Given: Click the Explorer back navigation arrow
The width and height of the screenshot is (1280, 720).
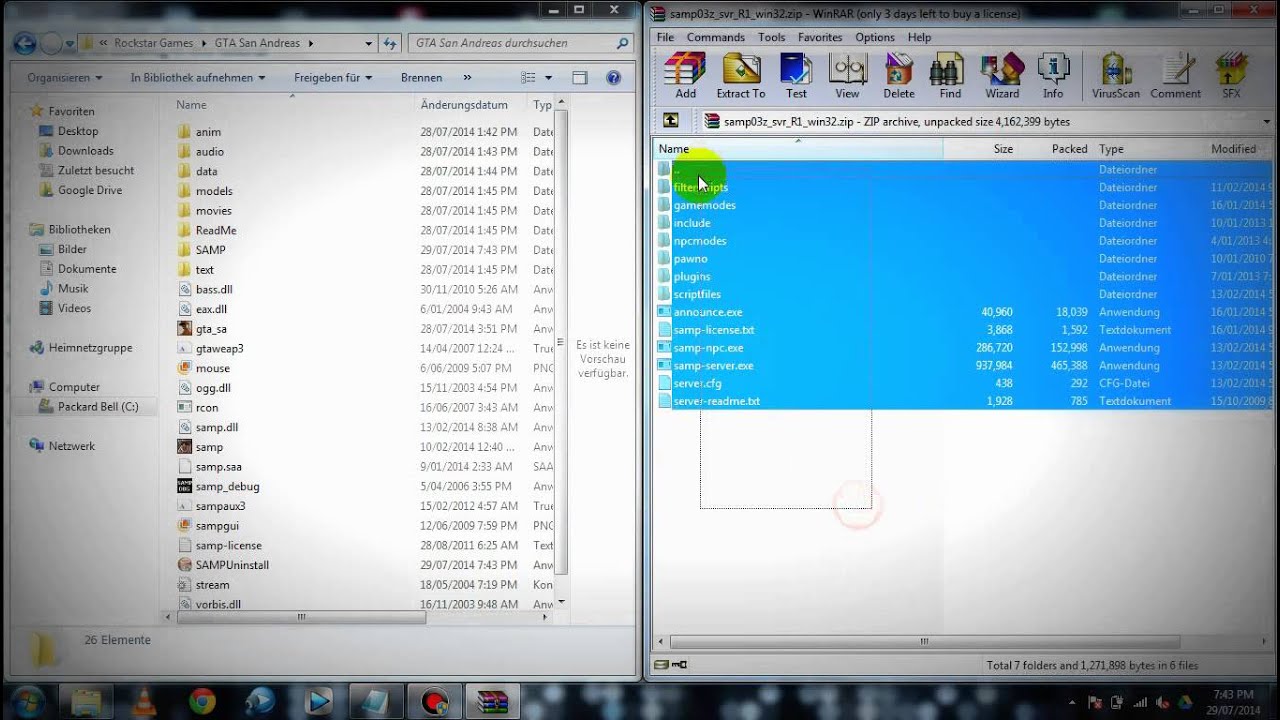Looking at the screenshot, I should [x=25, y=43].
